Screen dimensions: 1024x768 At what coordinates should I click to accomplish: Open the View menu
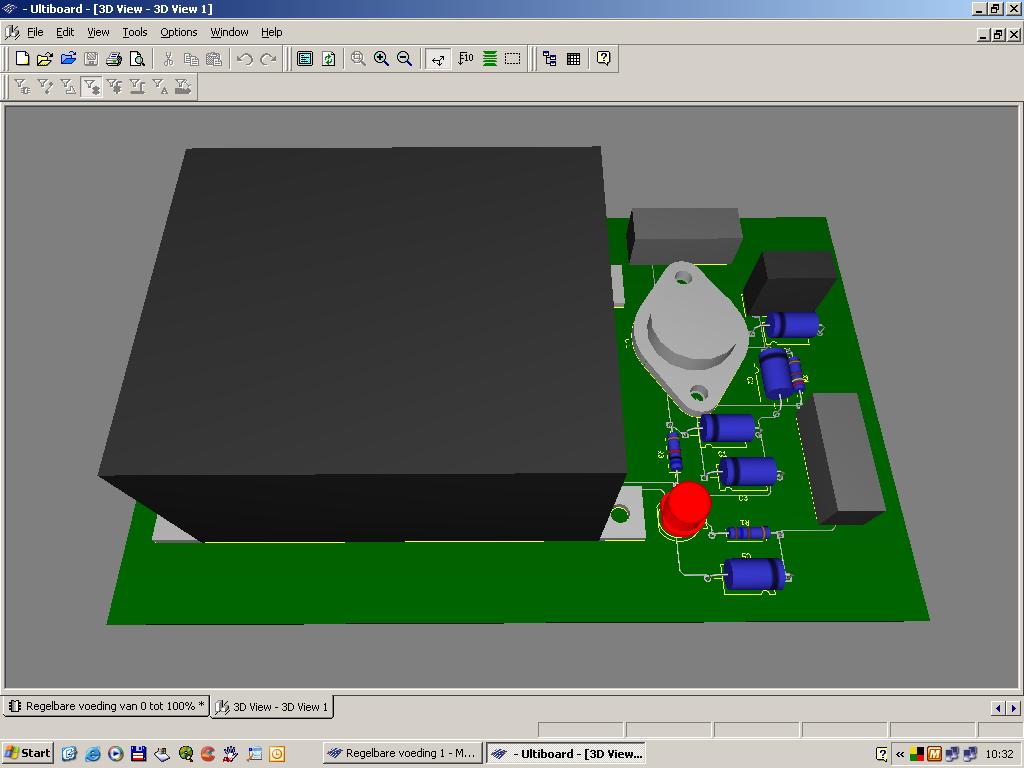pyautogui.click(x=98, y=32)
